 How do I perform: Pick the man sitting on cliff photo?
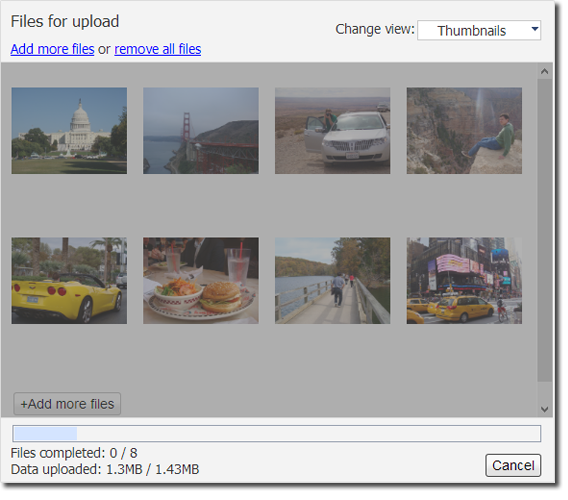[464, 130]
